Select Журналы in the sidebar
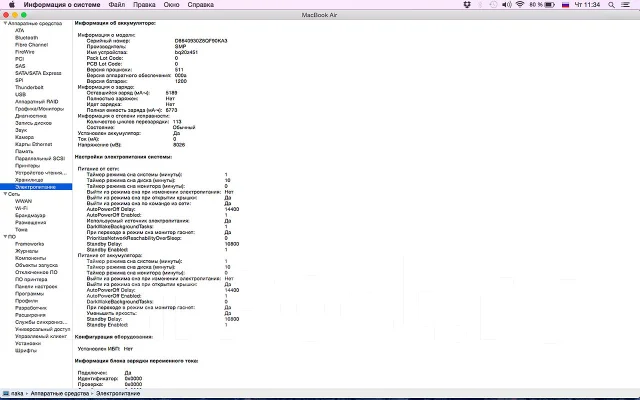The image size is (640, 400). point(27,251)
